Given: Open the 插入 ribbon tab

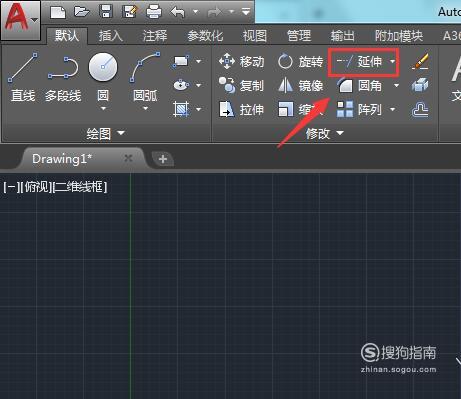Looking at the screenshot, I should (x=110, y=36).
